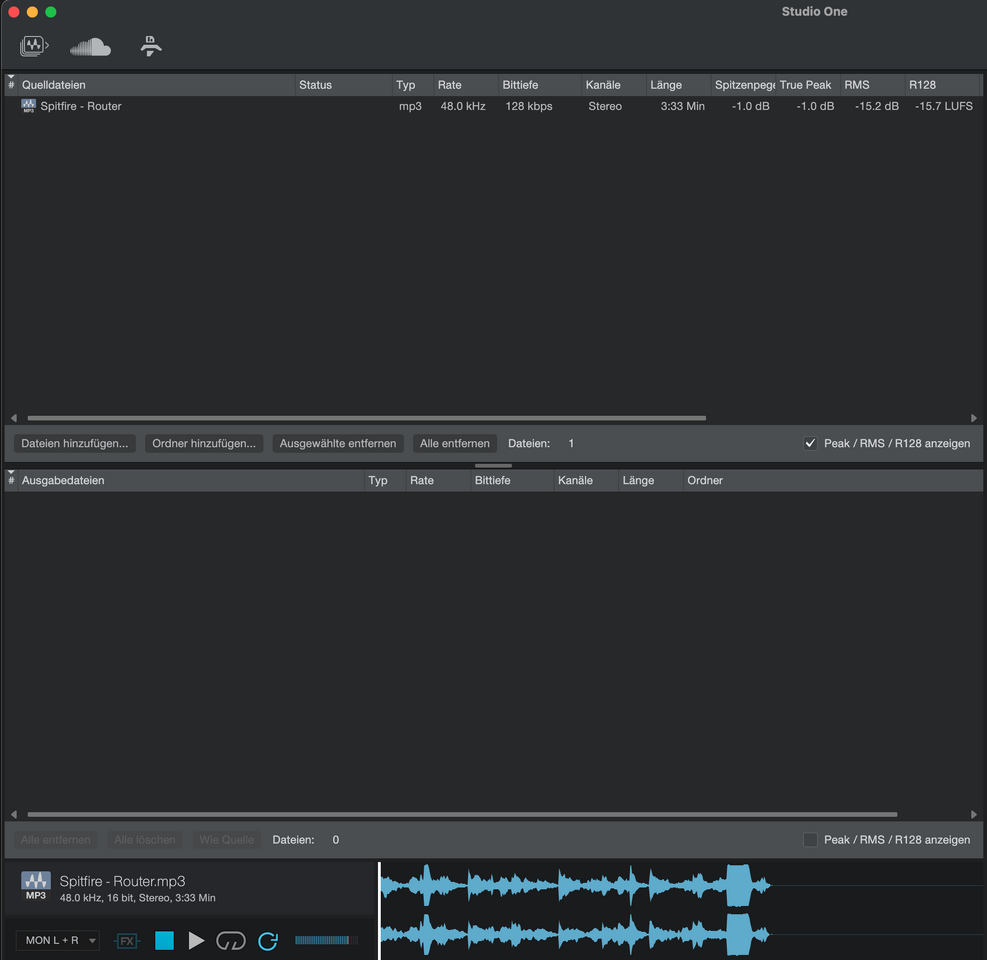This screenshot has height=960, width=987.
Task: Click the blue refresh arrow icon
Action: point(268,940)
